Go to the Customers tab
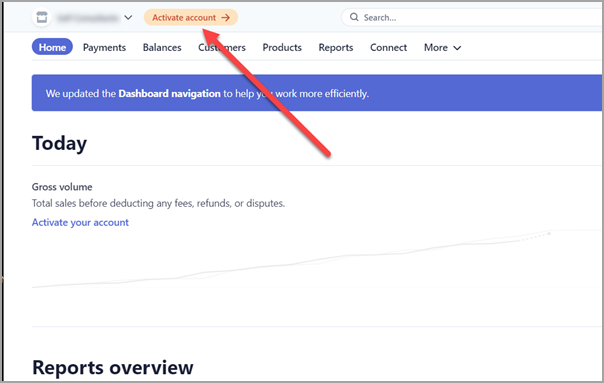 [x=222, y=47]
